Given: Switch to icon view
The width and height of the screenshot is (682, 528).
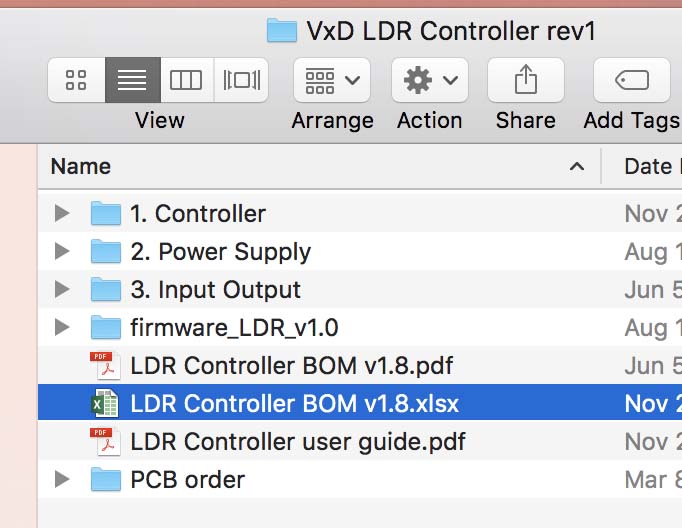Looking at the screenshot, I should click(77, 80).
